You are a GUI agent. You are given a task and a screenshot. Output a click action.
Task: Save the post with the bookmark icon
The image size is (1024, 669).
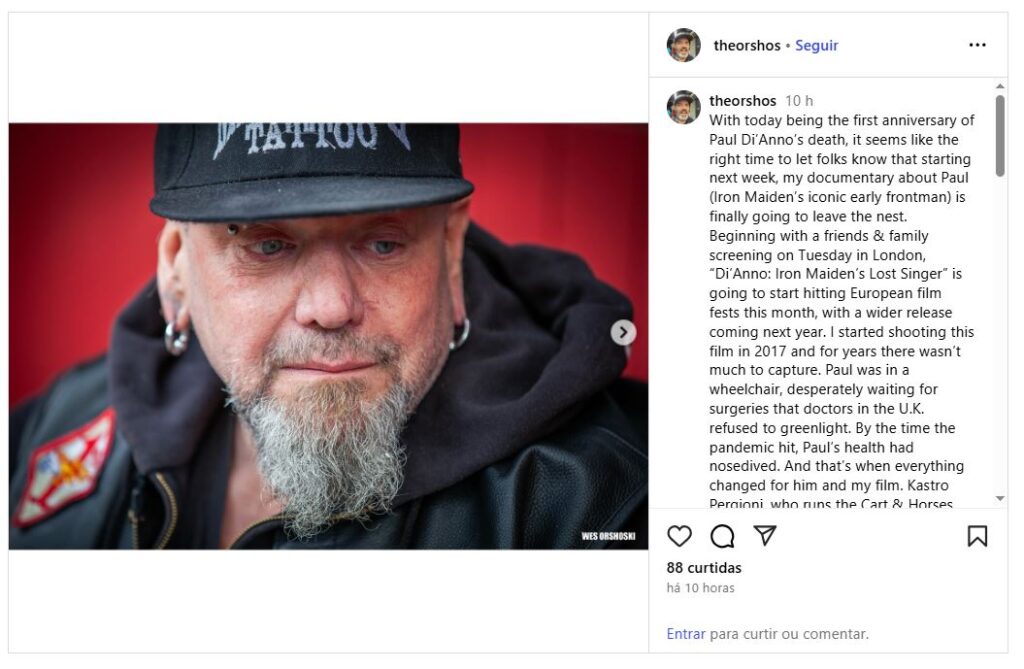pyautogui.click(x=977, y=537)
